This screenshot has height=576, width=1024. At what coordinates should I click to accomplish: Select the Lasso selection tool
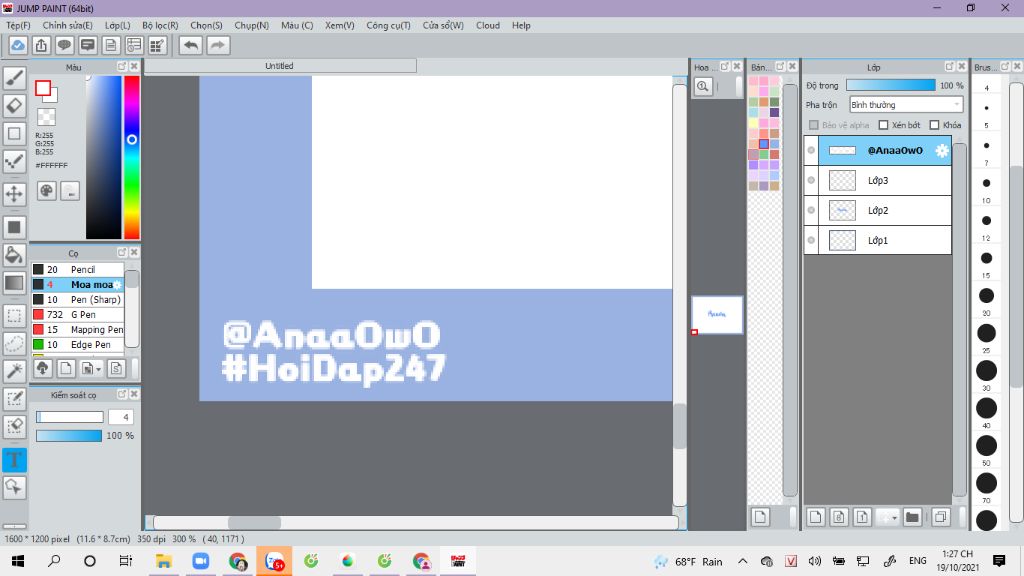(x=14, y=344)
